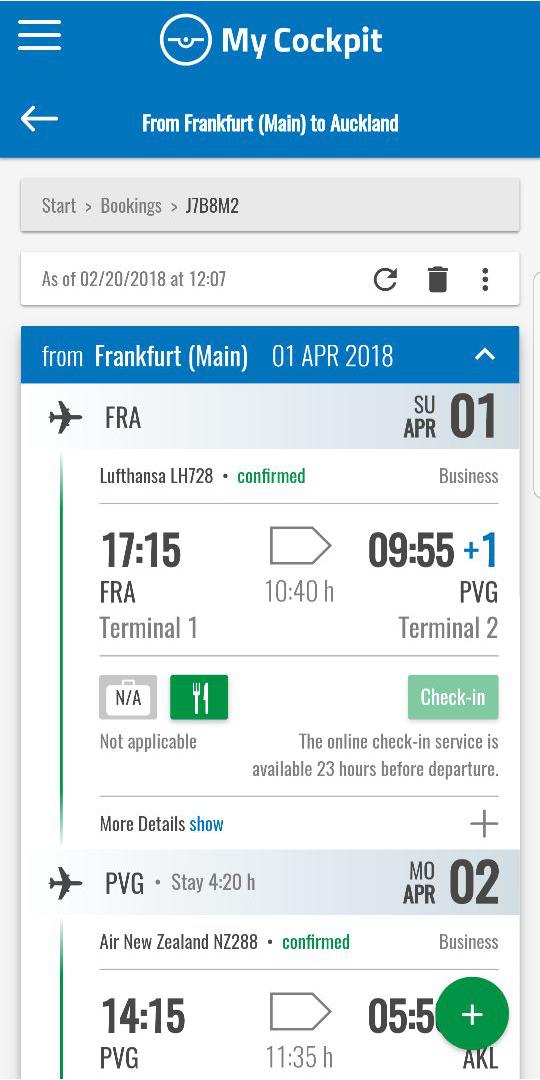Tap the Check-in button

tap(453, 697)
